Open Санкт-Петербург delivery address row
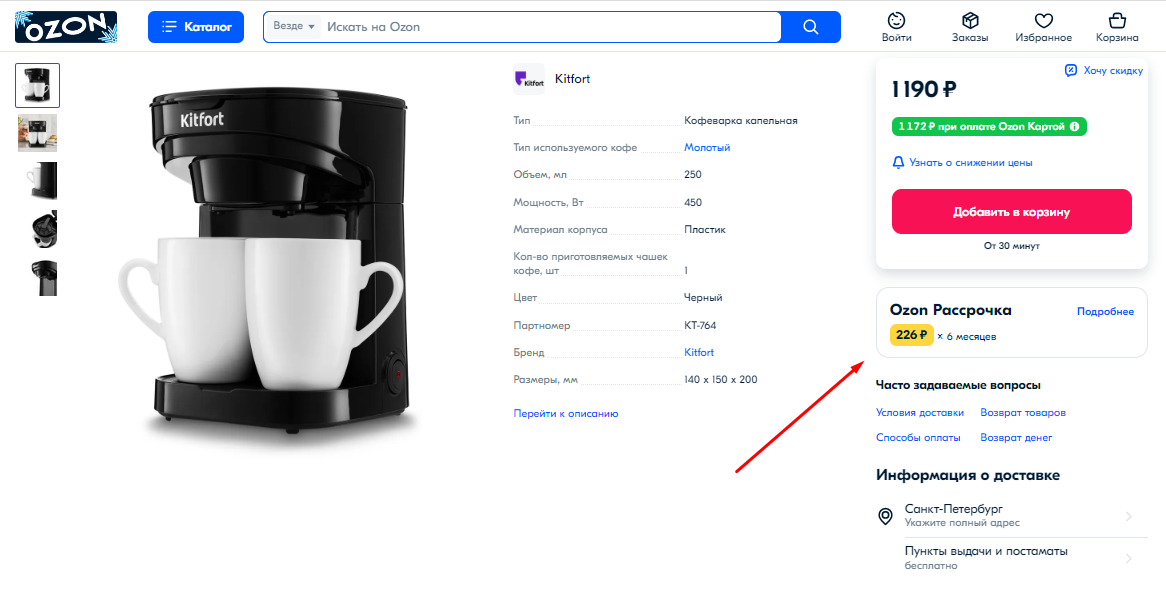The image size is (1166, 591). tap(1012, 516)
